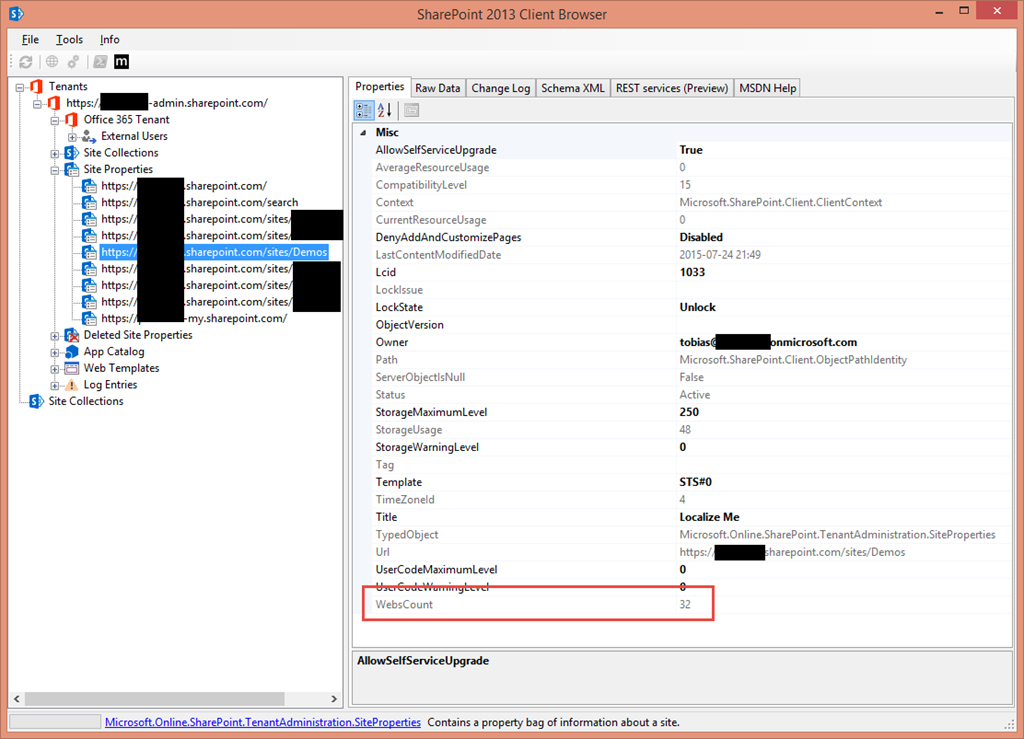Collapse the Tenants root node
Viewport: 1024px width, 739px height.
pos(22,86)
